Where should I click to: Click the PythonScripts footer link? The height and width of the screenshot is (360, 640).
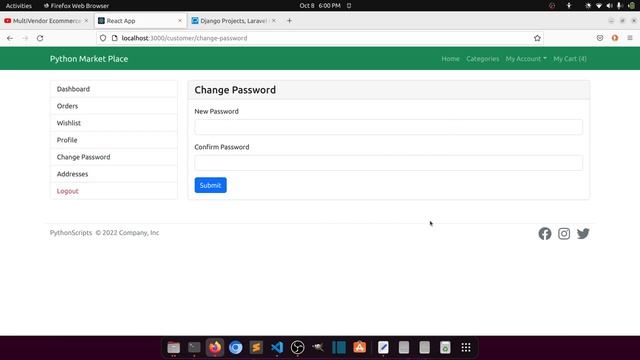coord(71,233)
